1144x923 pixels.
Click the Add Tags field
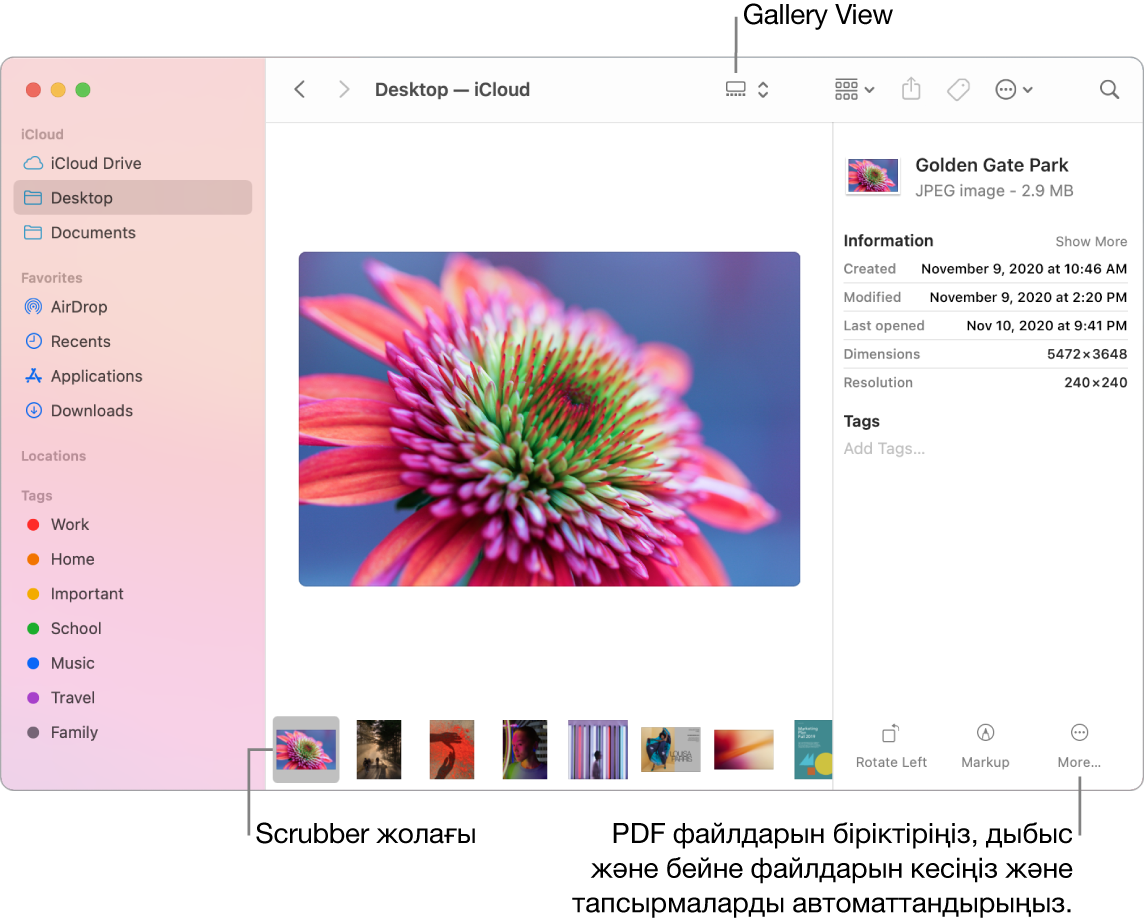pyautogui.click(x=884, y=449)
